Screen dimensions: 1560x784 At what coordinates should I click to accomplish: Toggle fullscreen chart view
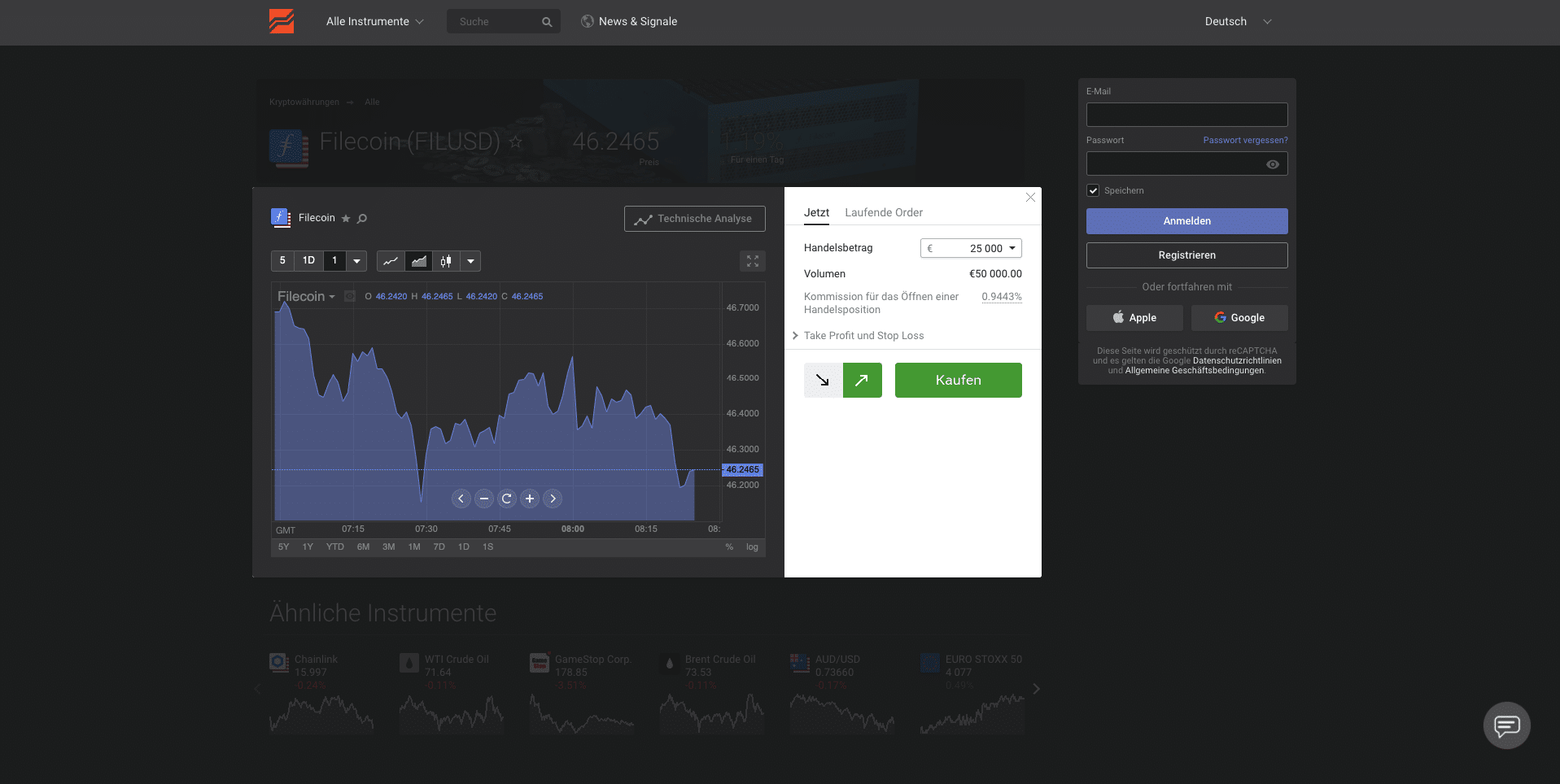[x=753, y=261]
